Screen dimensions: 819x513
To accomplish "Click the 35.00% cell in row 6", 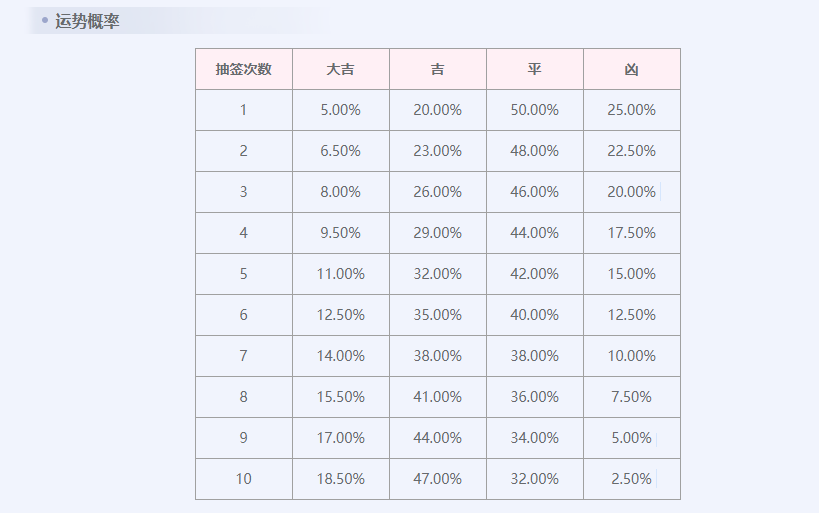I will (438, 315).
